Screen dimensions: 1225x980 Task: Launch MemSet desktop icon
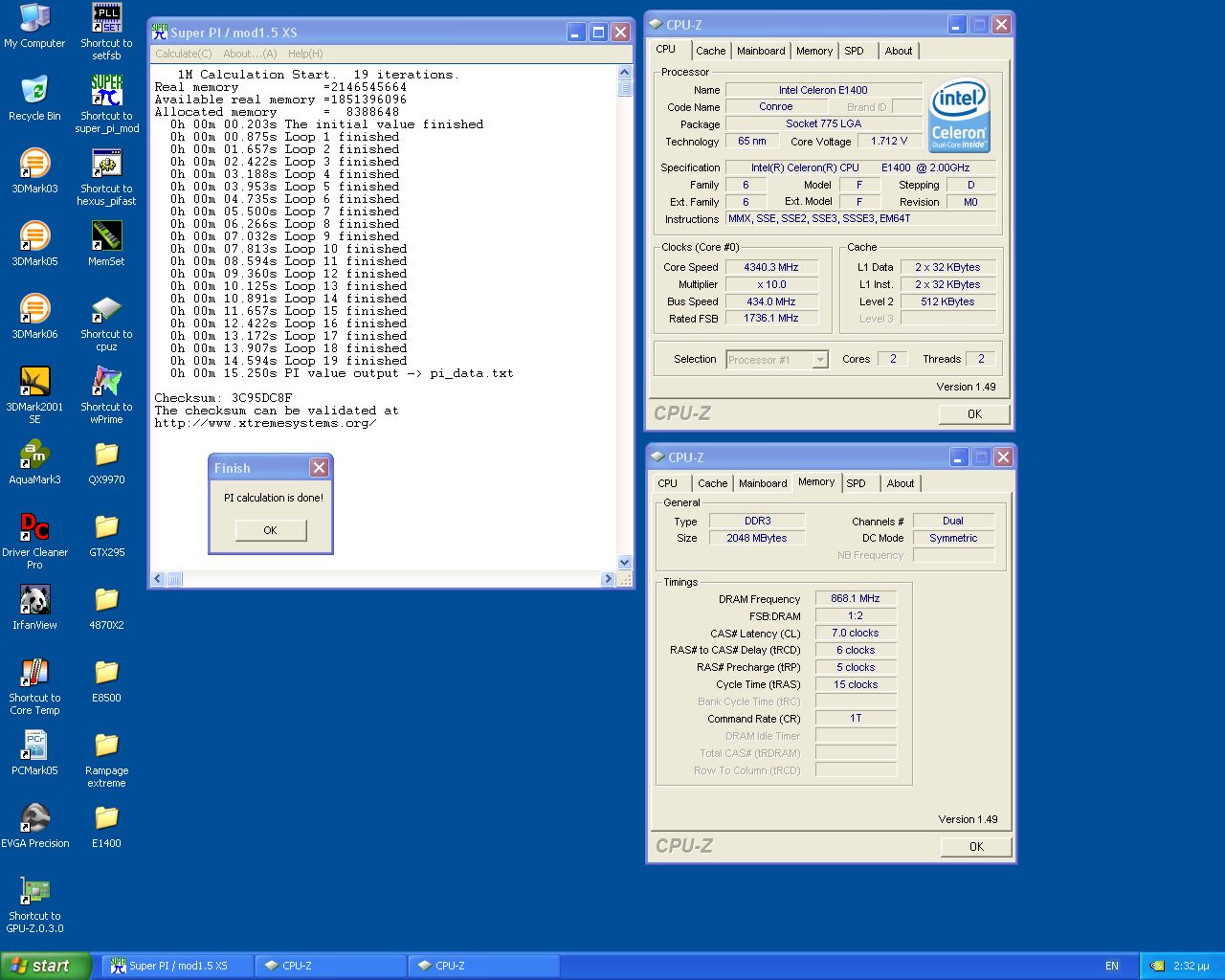click(106, 243)
